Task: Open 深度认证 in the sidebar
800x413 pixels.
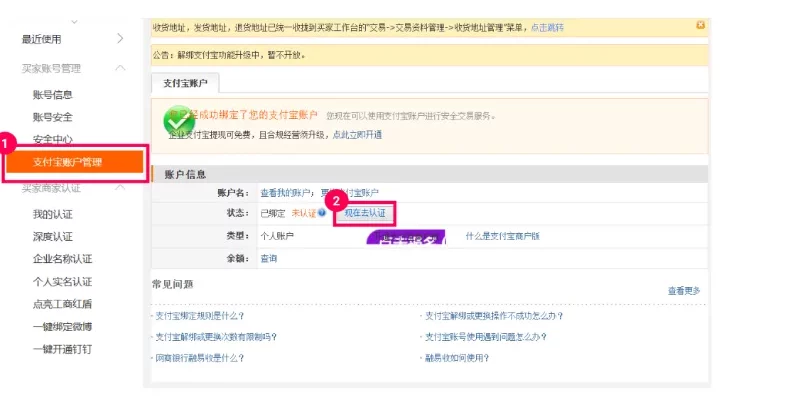Action: (x=53, y=237)
